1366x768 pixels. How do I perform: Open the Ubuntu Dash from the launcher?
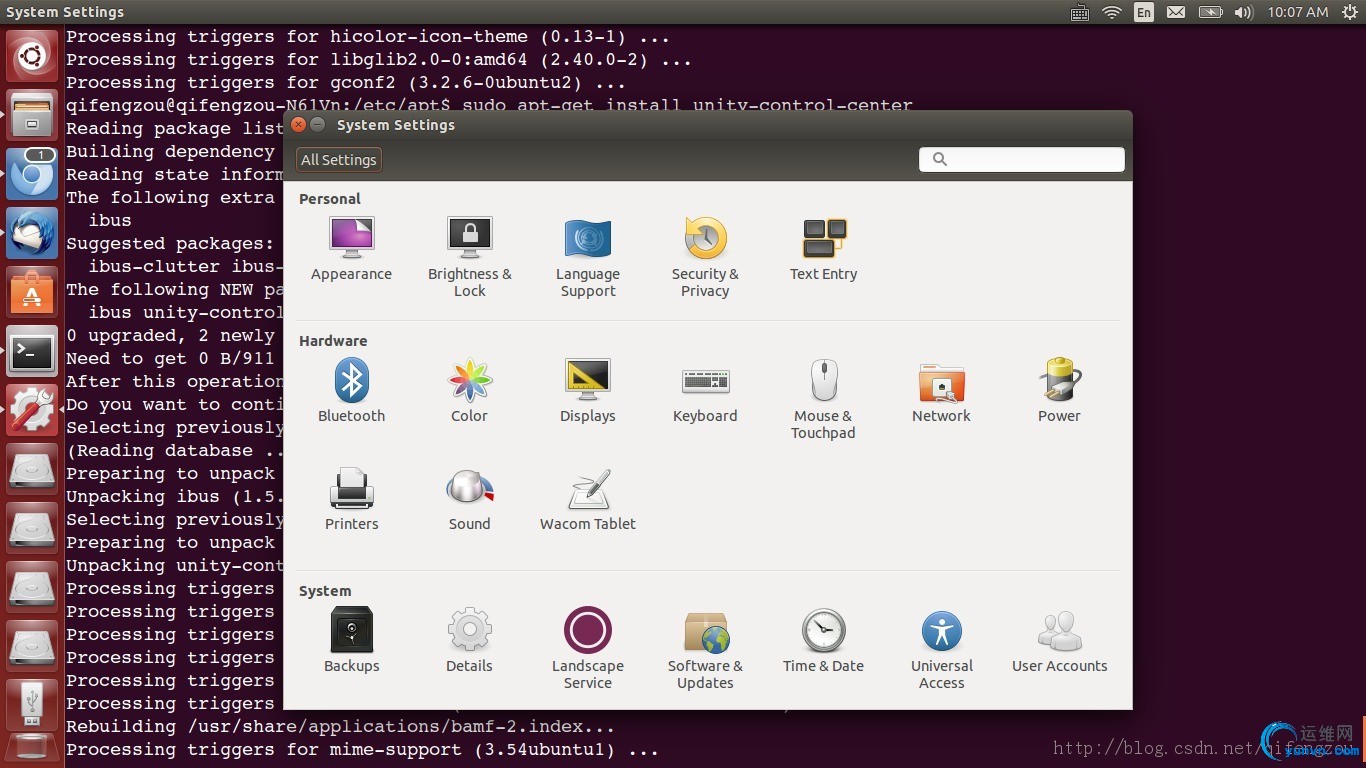tap(32, 56)
